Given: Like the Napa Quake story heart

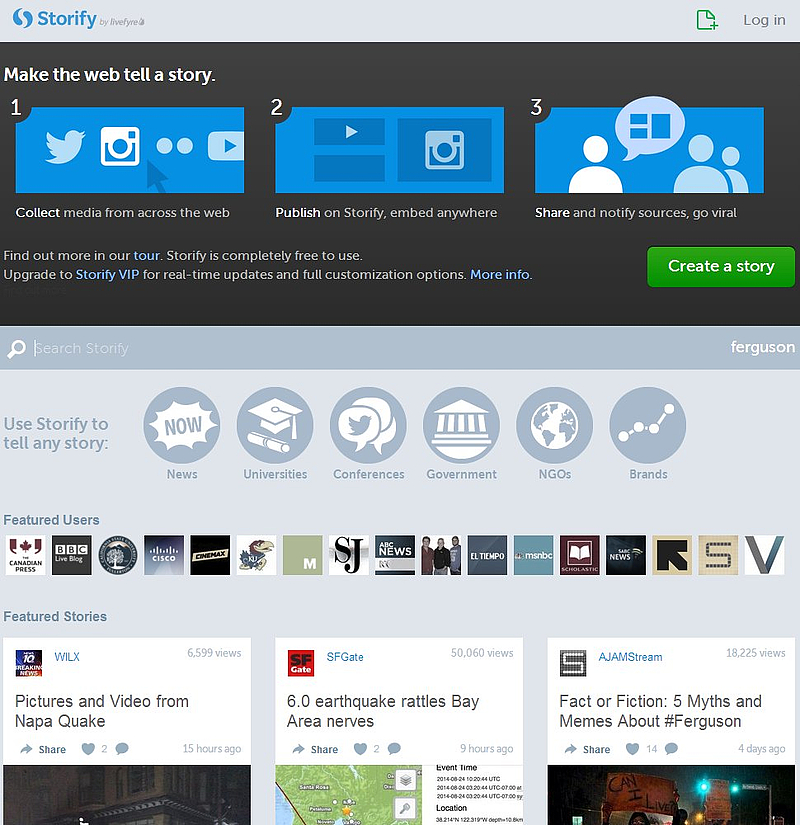Looking at the screenshot, I should click(88, 749).
